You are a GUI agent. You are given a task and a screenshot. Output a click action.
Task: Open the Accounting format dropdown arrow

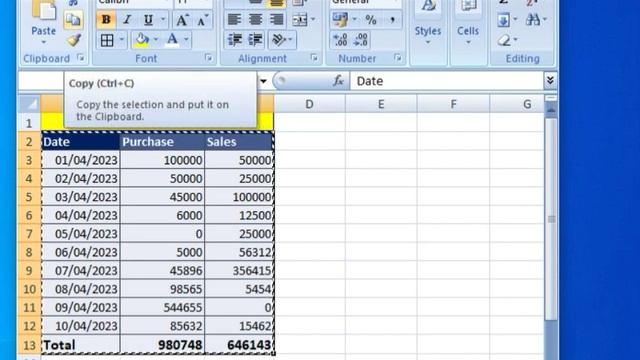tap(354, 20)
